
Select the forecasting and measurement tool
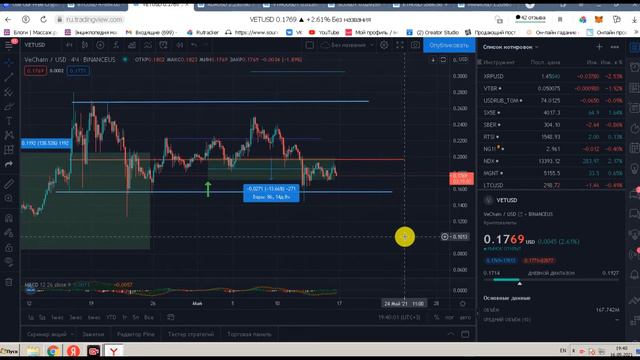9,150
